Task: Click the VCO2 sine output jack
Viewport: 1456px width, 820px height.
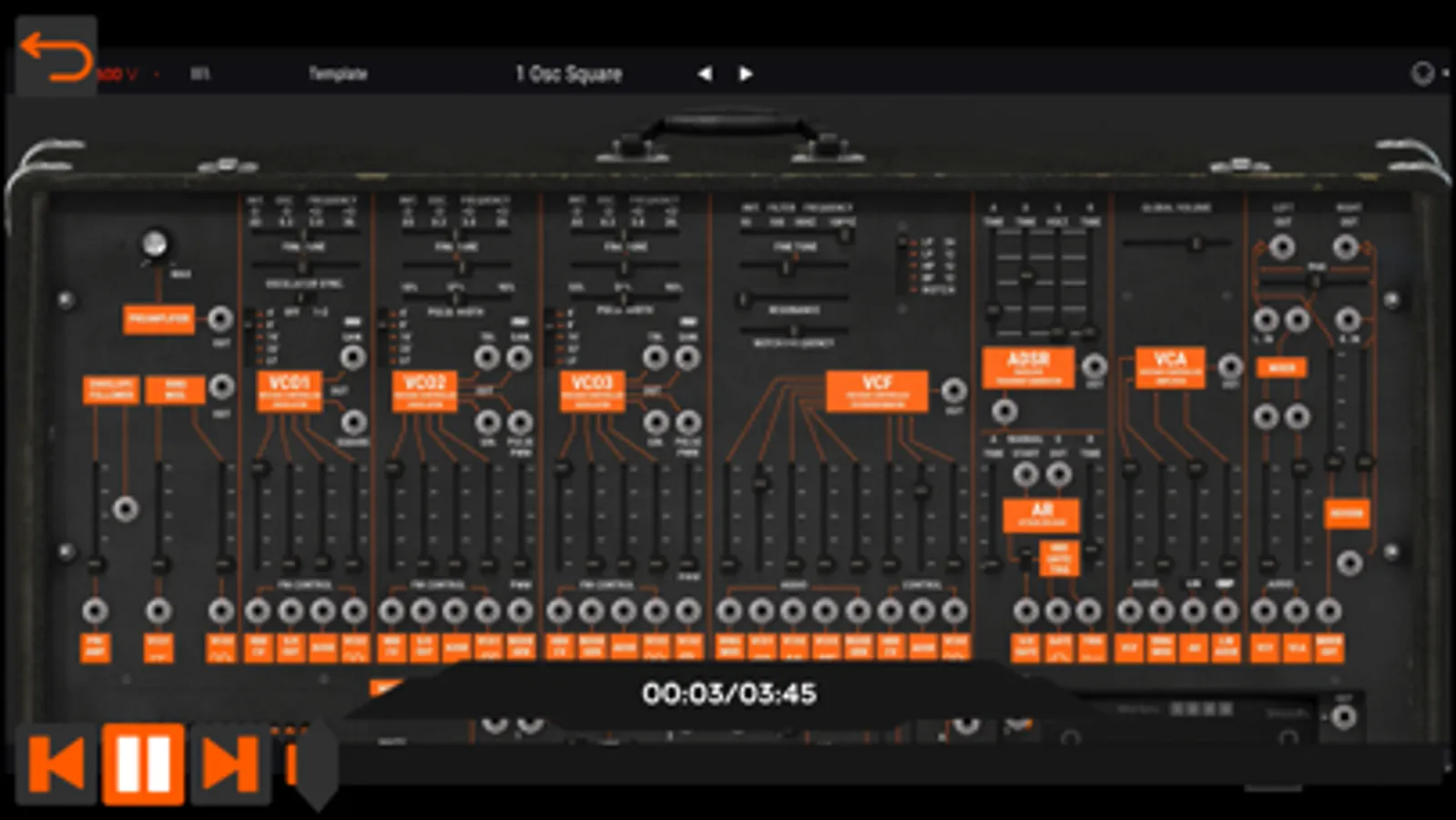Action: coord(488,422)
